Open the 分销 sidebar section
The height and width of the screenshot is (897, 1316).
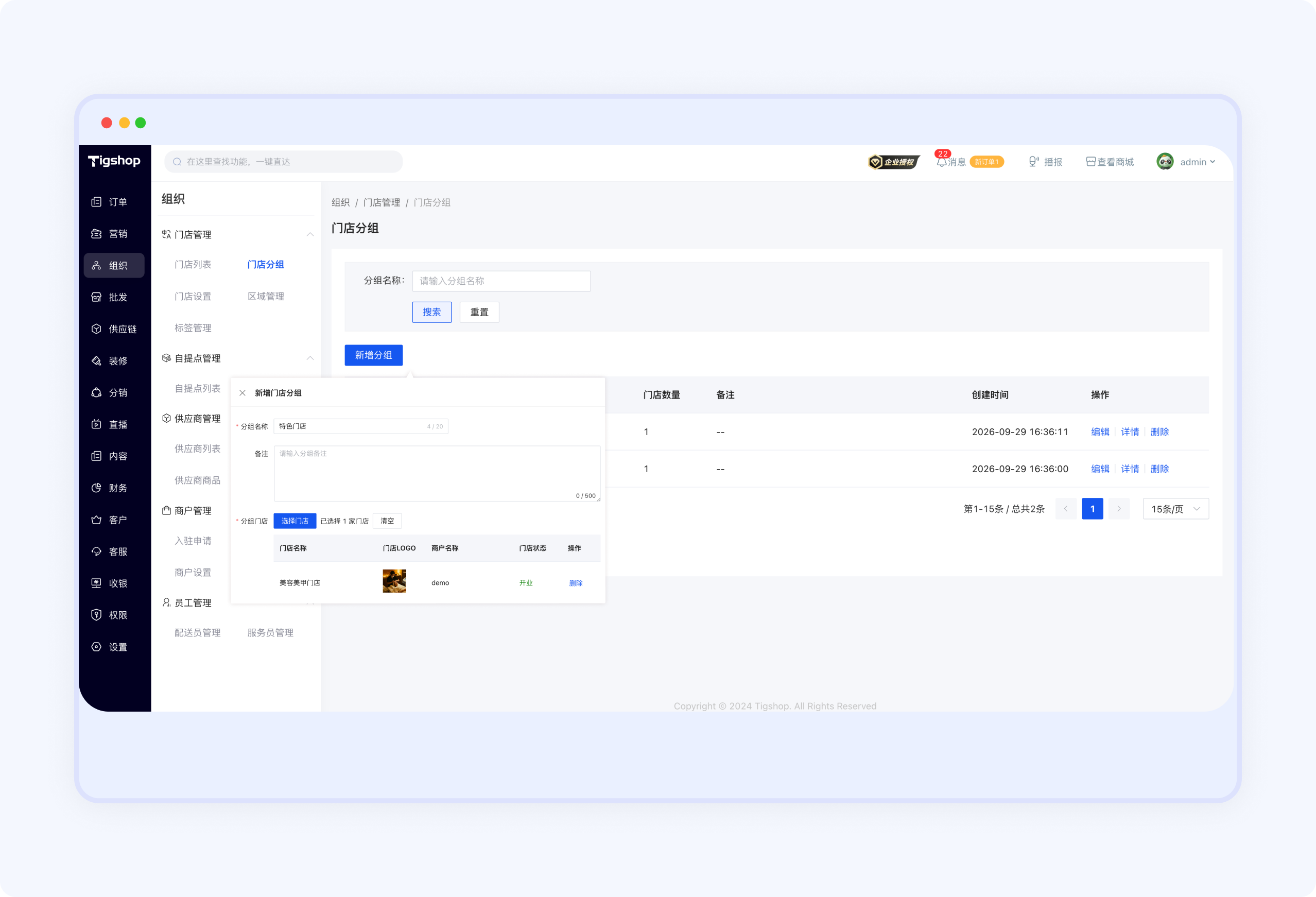coord(114,392)
